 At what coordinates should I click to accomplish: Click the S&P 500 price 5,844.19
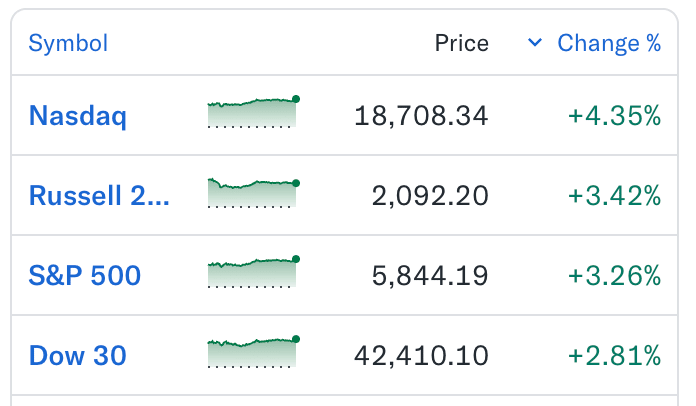[x=430, y=276]
